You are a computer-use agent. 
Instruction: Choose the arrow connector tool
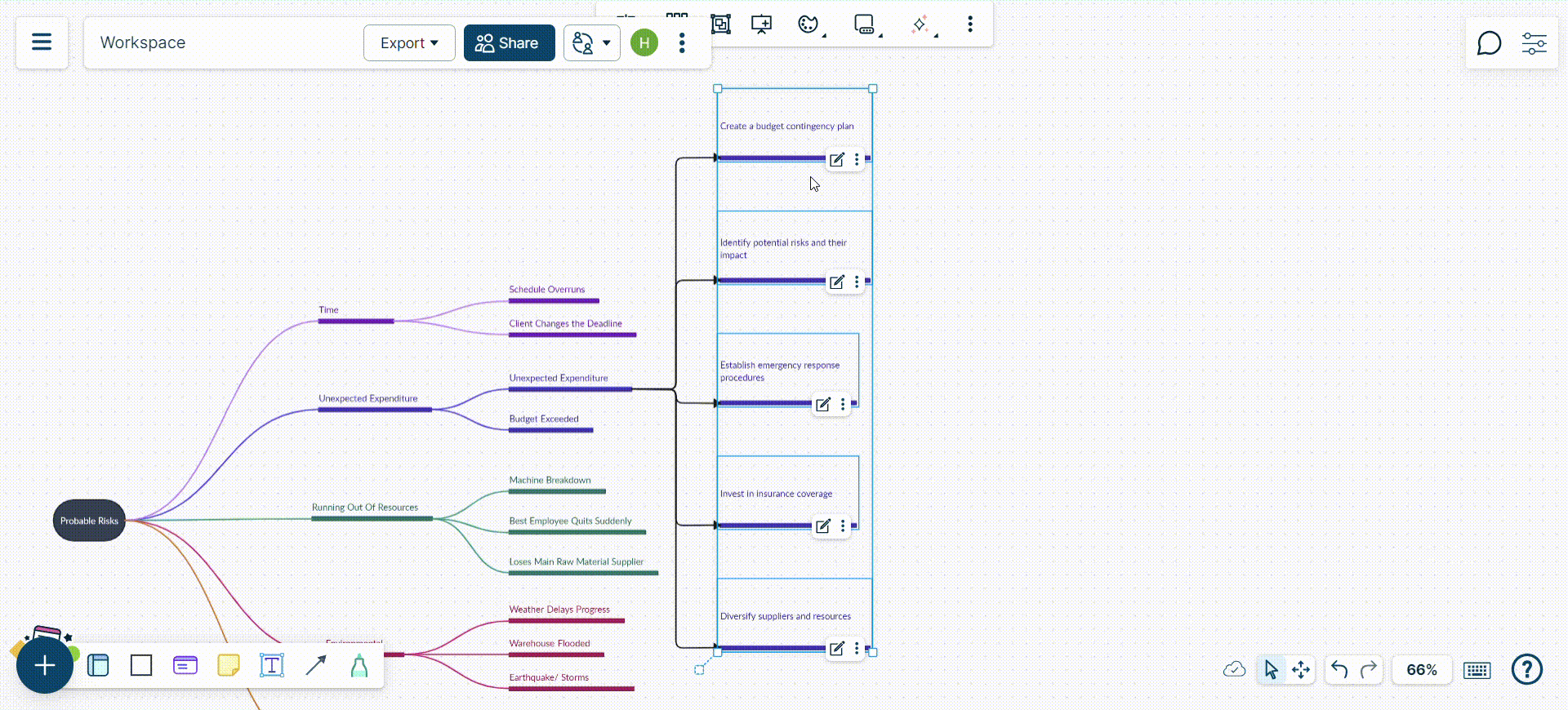(315, 666)
